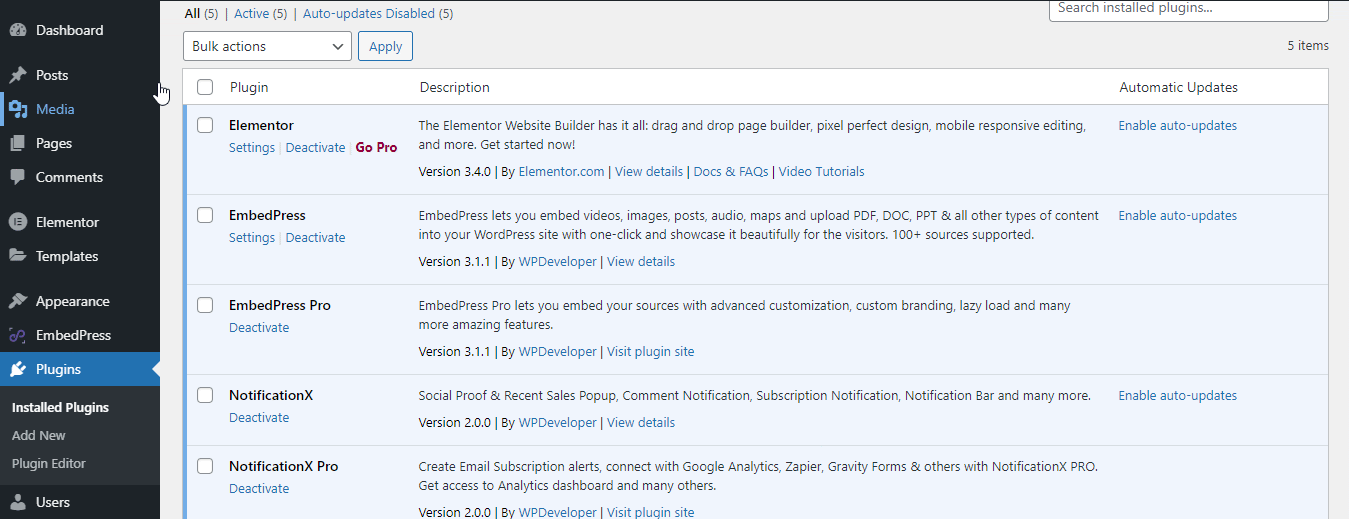Click WPDeveloper author link in NotificationX row
Image resolution: width=1349 pixels, height=519 pixels.
pos(557,422)
